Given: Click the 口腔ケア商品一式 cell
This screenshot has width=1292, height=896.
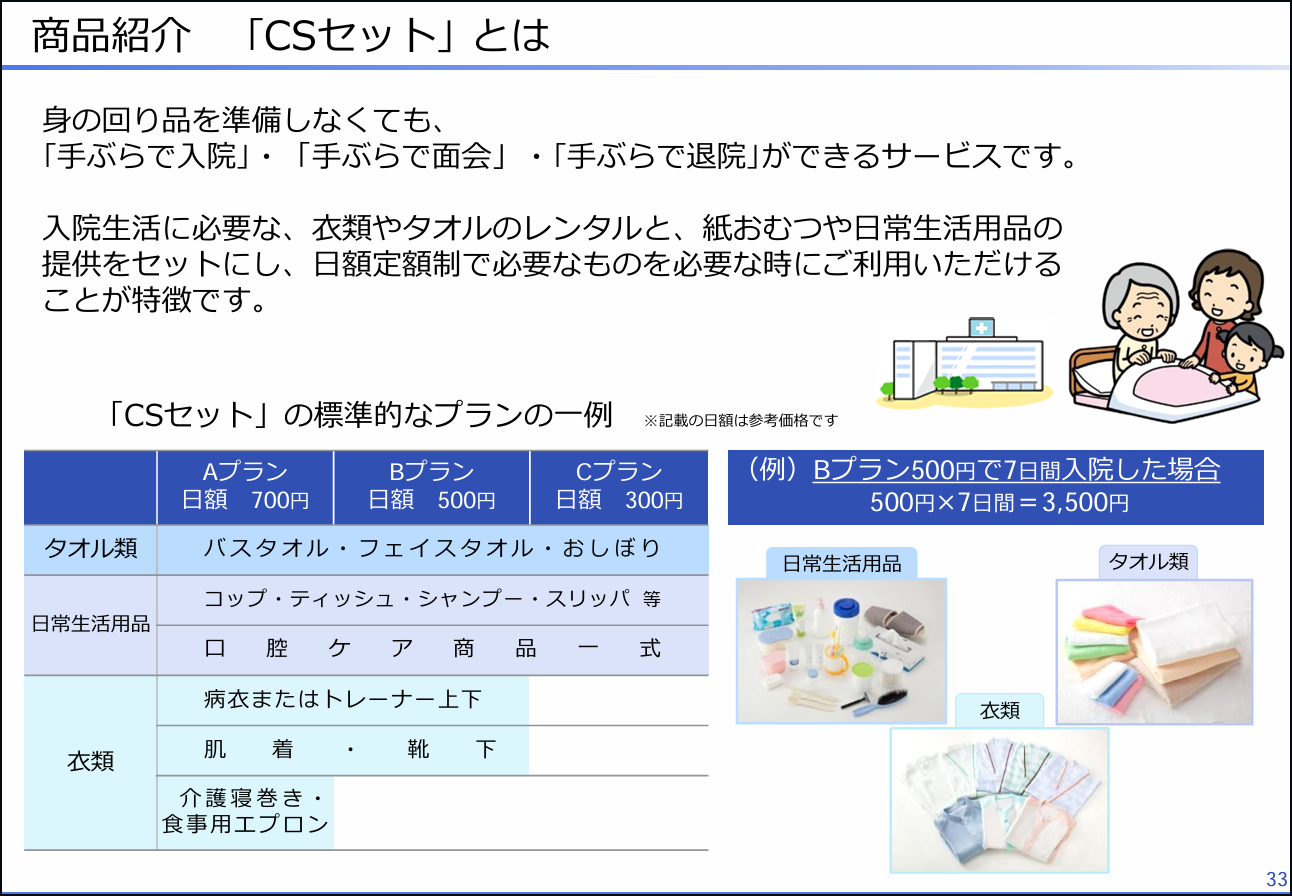Looking at the screenshot, I should pos(432,649).
